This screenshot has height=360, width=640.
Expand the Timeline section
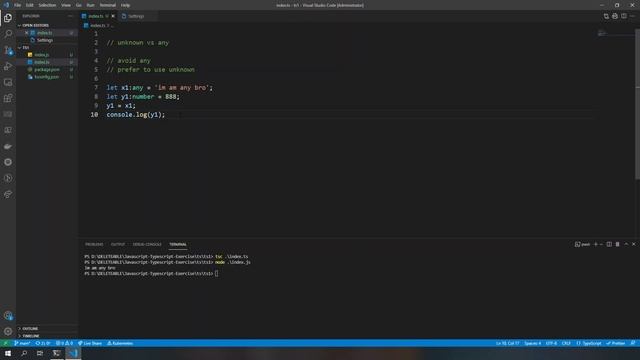30,336
